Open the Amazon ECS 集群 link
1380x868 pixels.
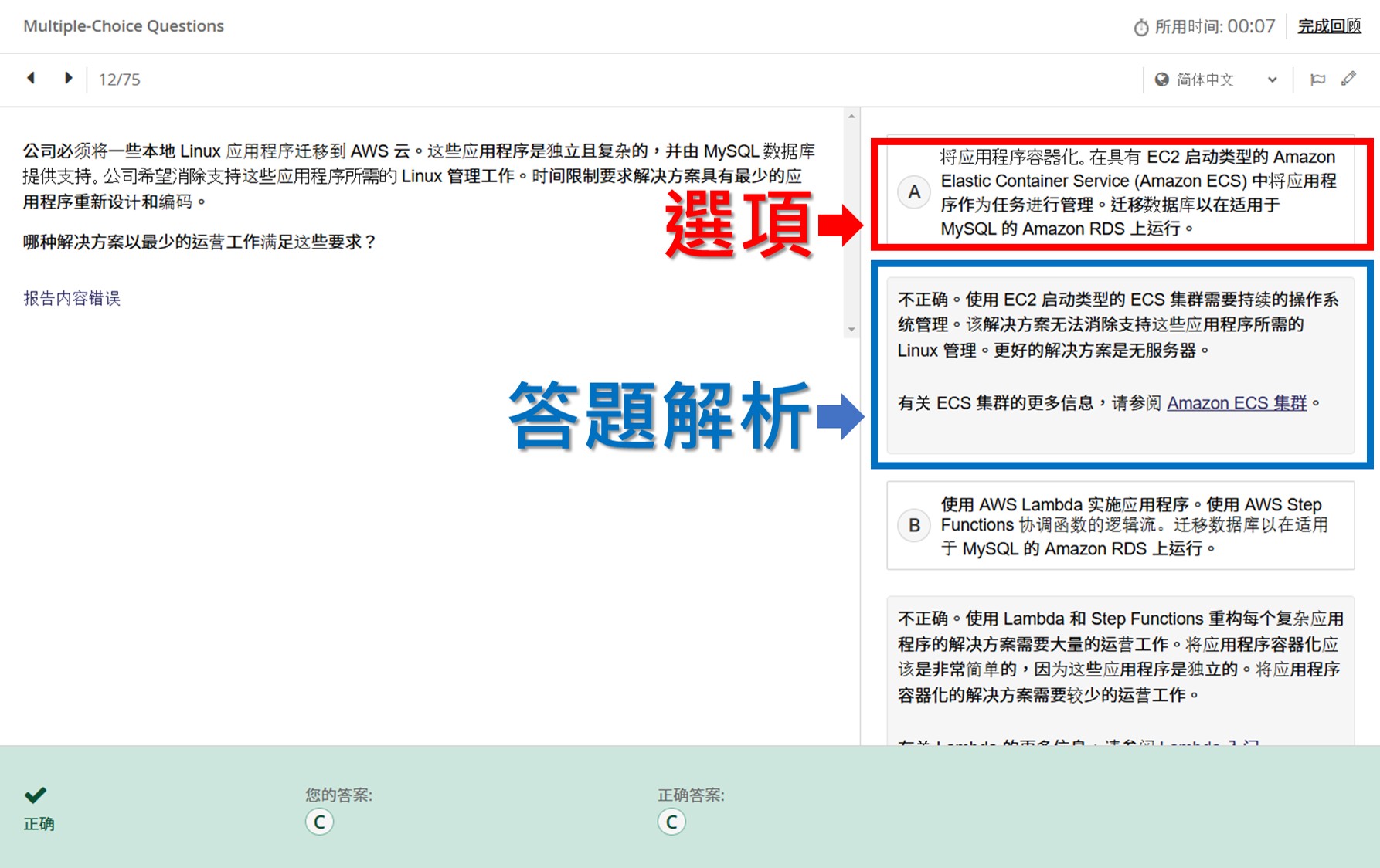1236,403
